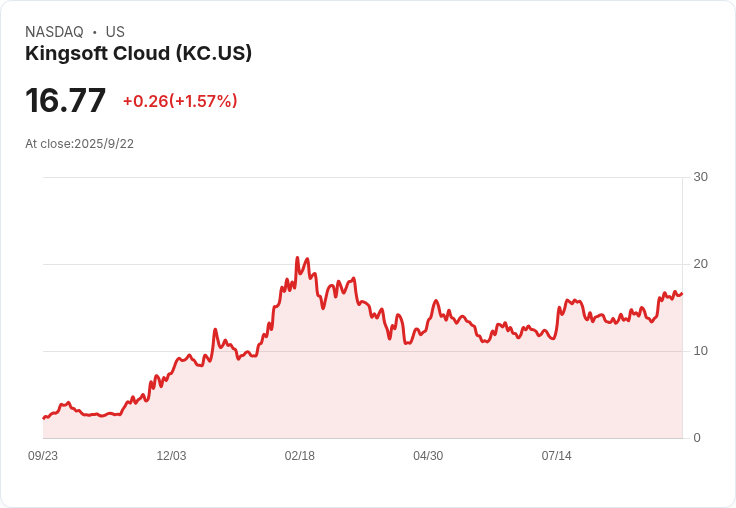736x508 pixels.
Task: Click the 12/03 date on x-axis
Action: [x=171, y=456]
